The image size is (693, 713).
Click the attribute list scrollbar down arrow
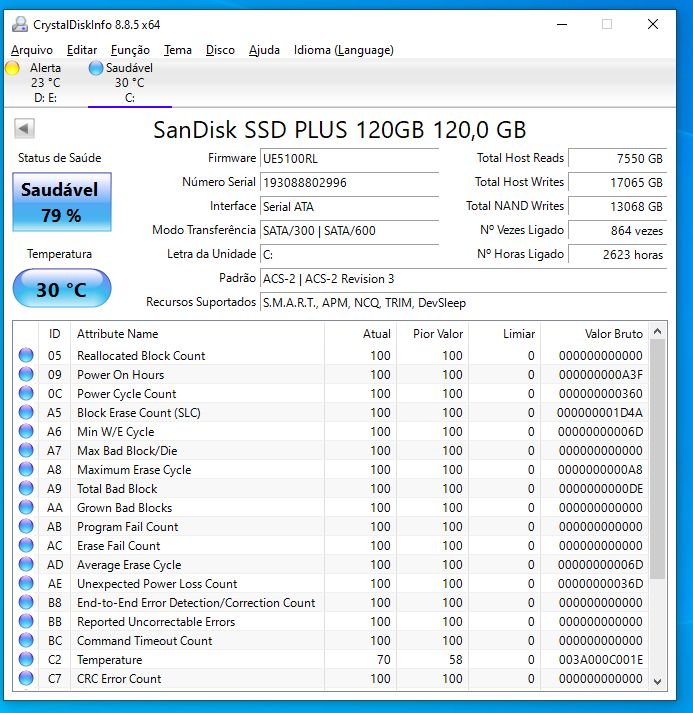[658, 681]
